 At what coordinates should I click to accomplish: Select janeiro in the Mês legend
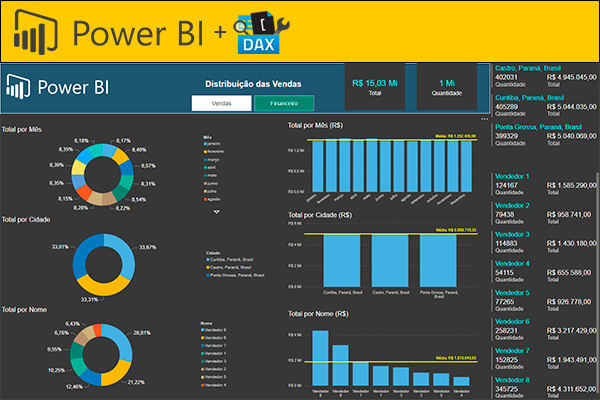click(212, 144)
